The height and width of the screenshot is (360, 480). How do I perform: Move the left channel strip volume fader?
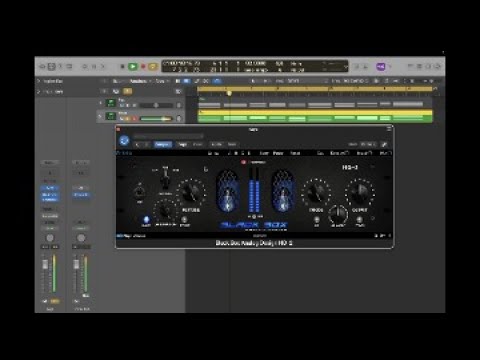point(45,265)
